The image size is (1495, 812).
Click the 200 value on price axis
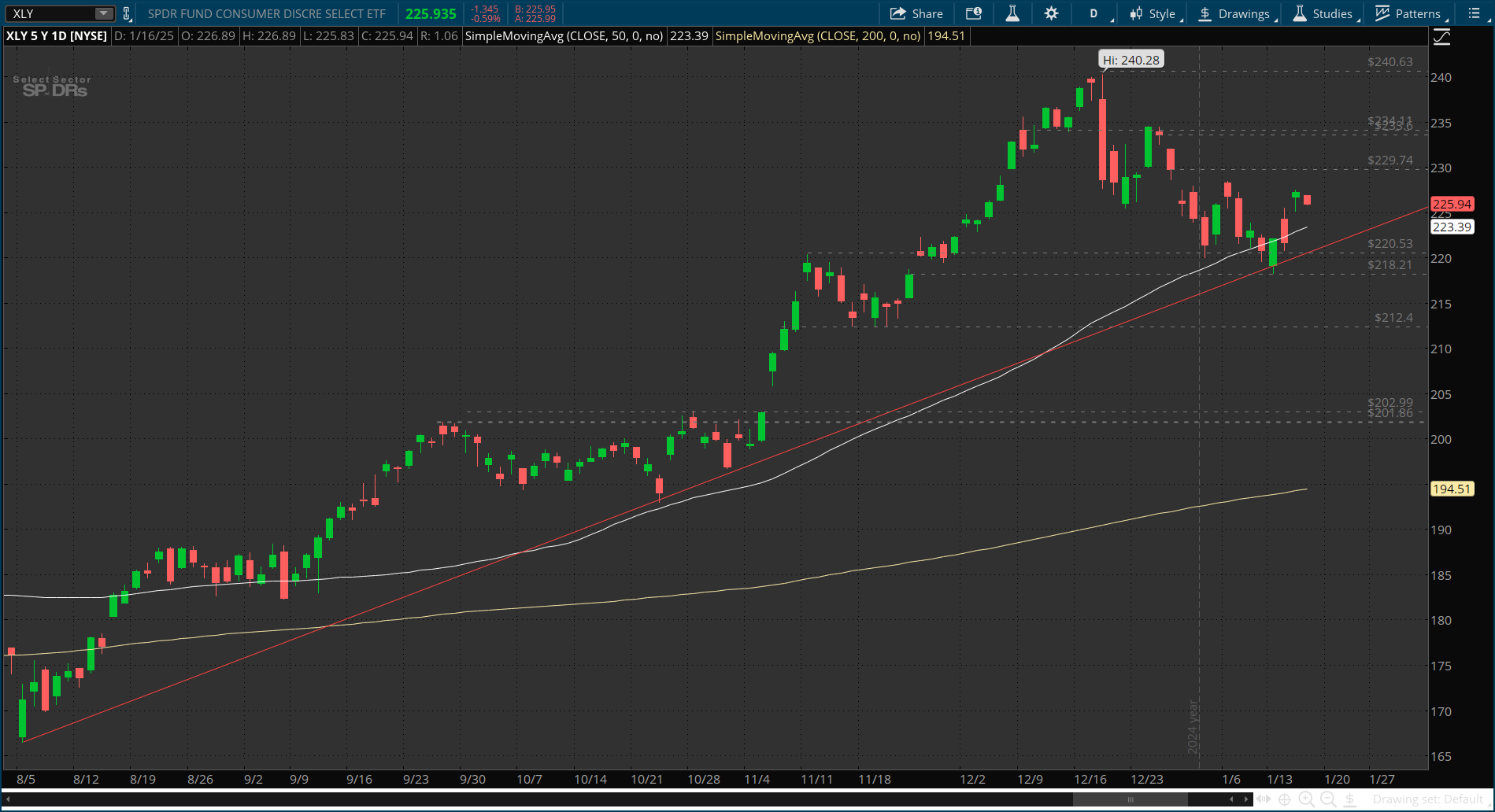pyautogui.click(x=1441, y=439)
